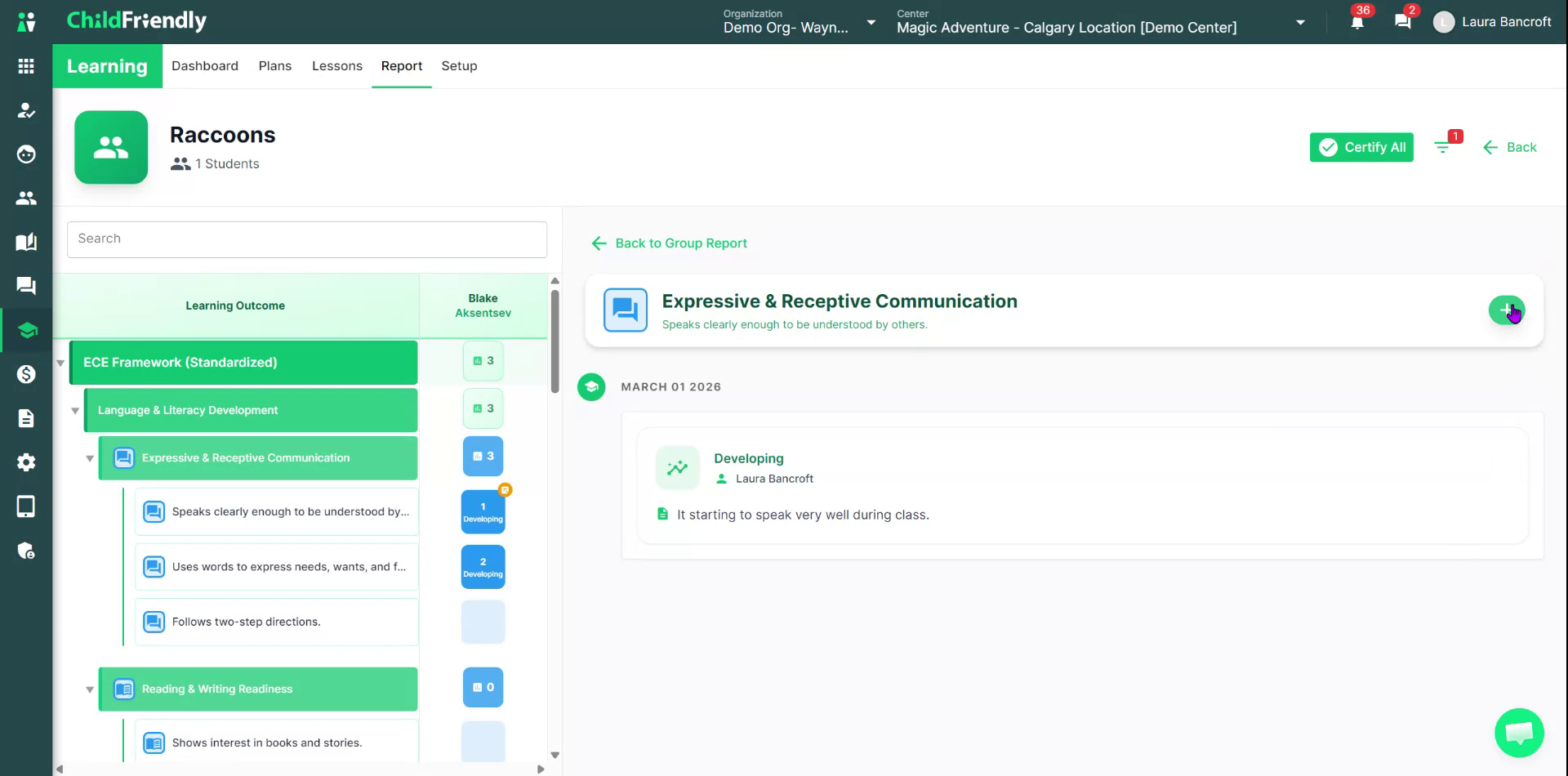This screenshot has width=1568, height=776.
Task: Click the Reading & Writing Readiness score 0
Action: coord(483,688)
